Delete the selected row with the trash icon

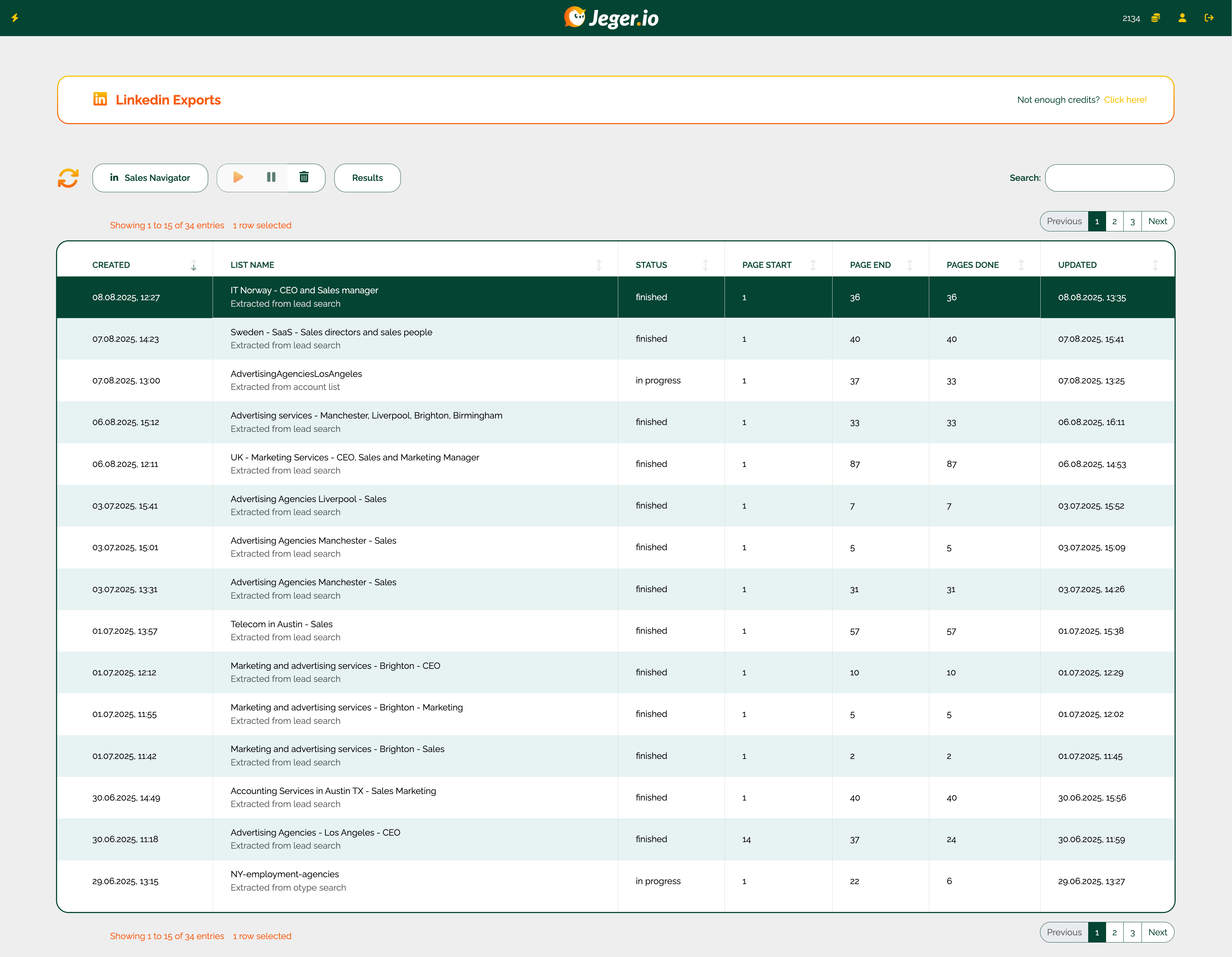304,178
